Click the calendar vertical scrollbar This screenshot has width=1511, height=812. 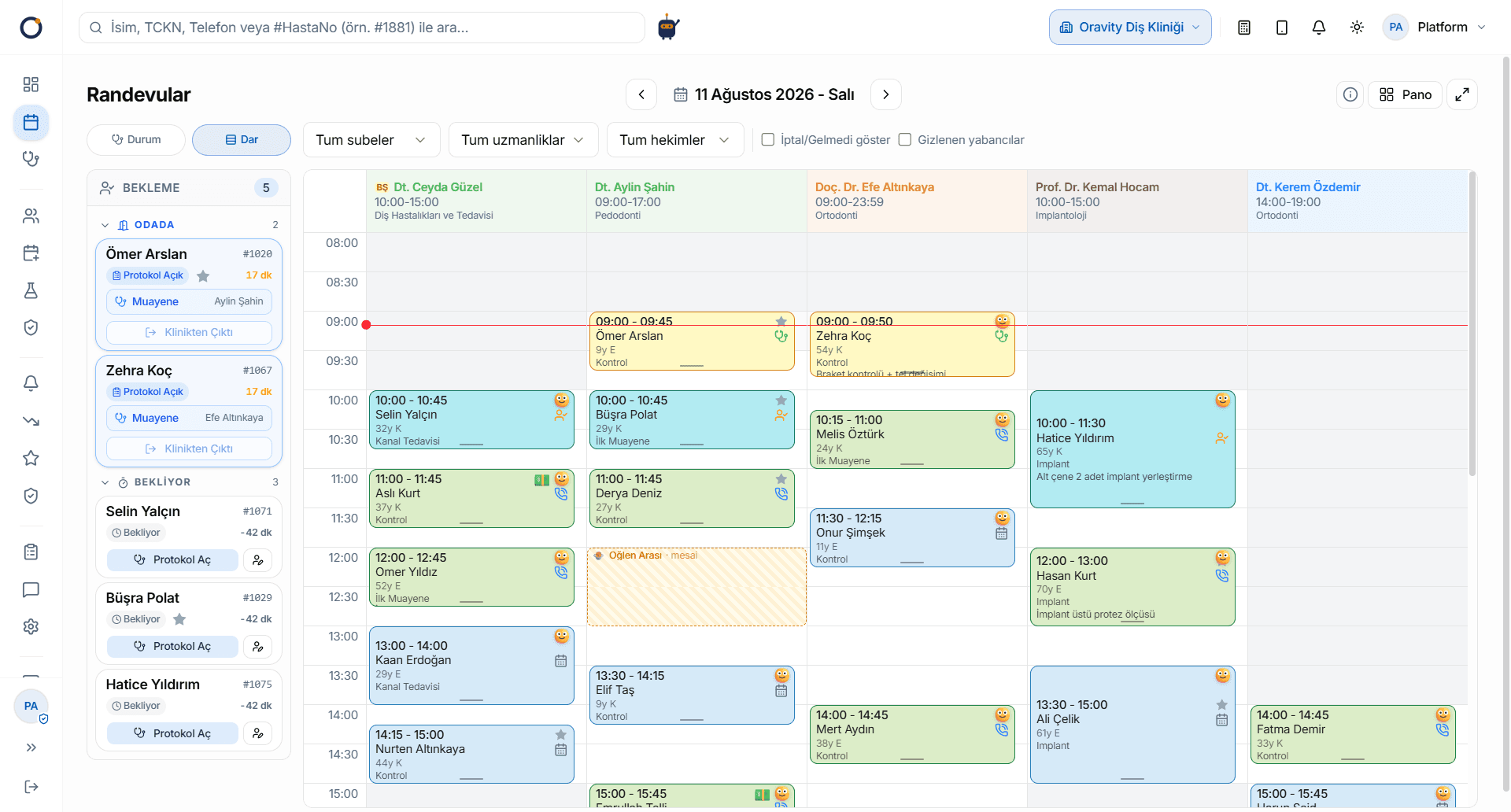(x=1472, y=323)
